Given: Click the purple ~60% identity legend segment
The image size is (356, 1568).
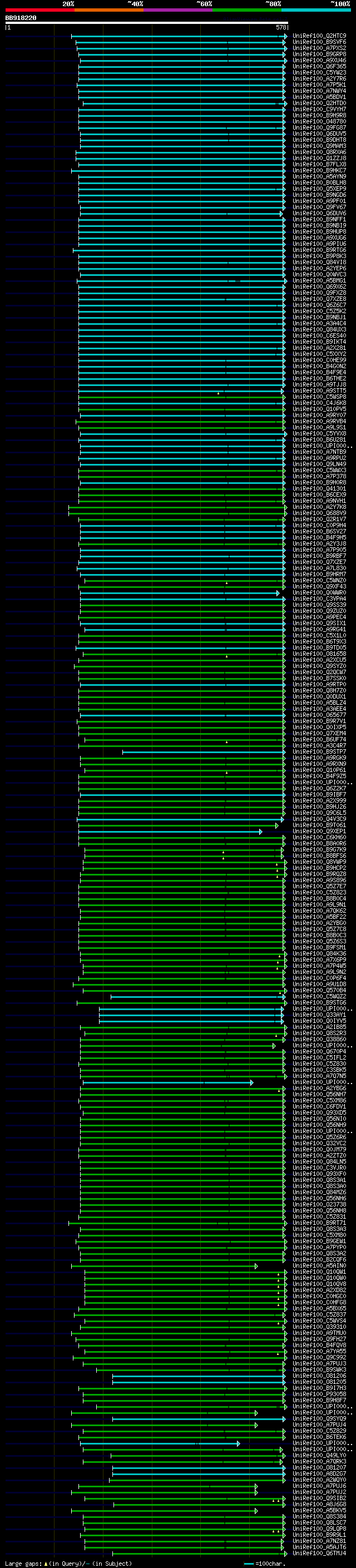Looking at the screenshot, I should click(x=177, y=10).
